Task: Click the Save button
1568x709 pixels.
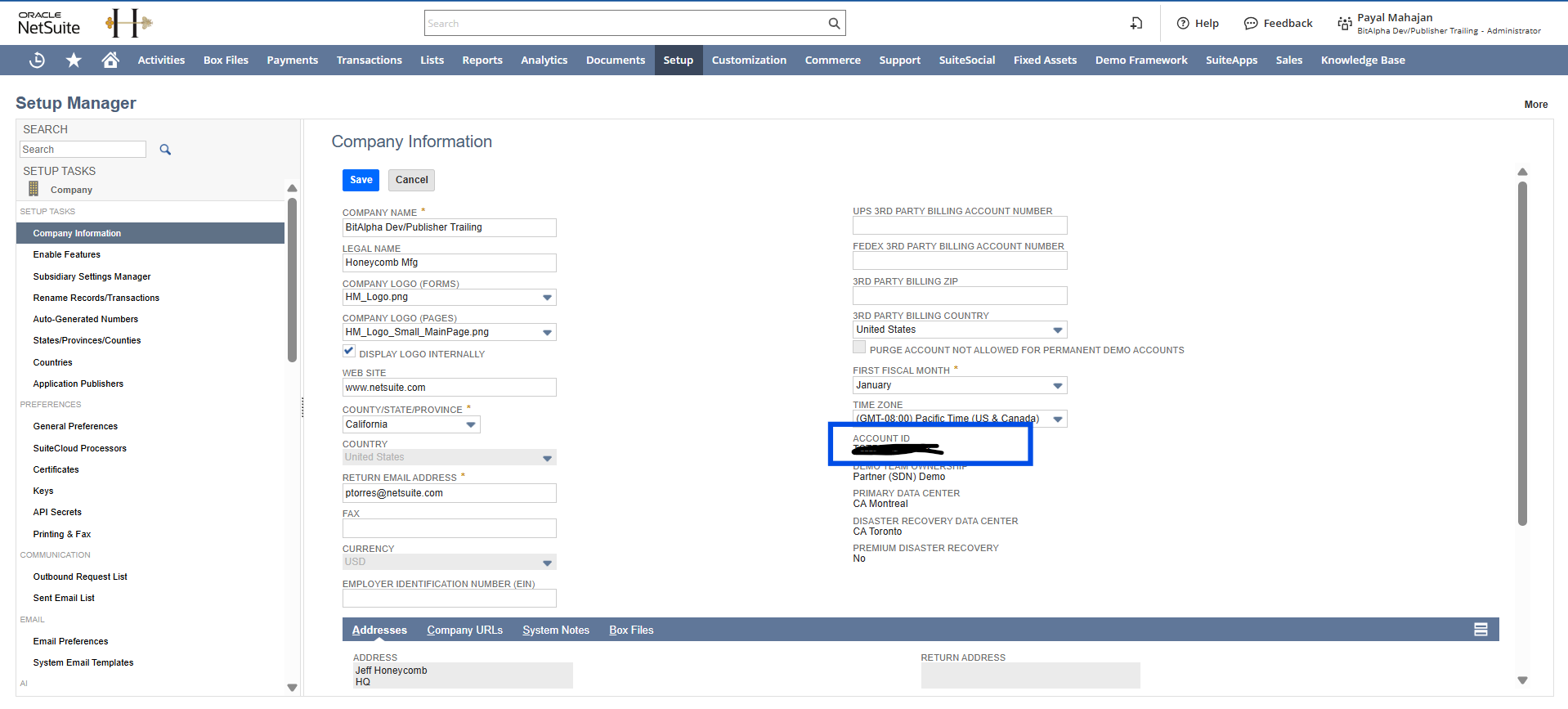Action: click(x=361, y=180)
